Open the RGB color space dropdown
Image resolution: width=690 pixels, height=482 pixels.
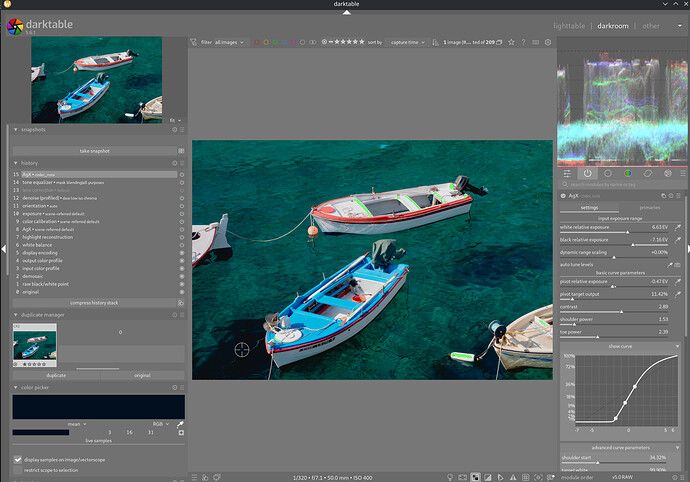point(161,424)
